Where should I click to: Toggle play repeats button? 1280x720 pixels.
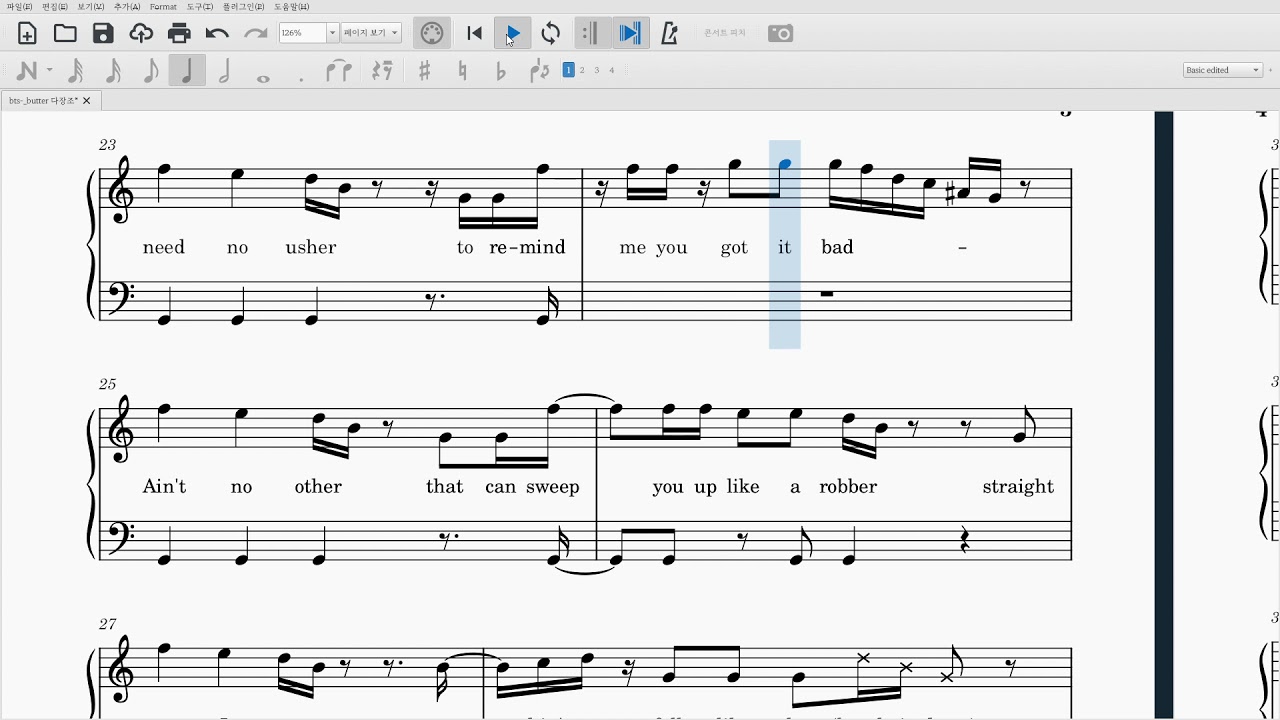coord(591,33)
